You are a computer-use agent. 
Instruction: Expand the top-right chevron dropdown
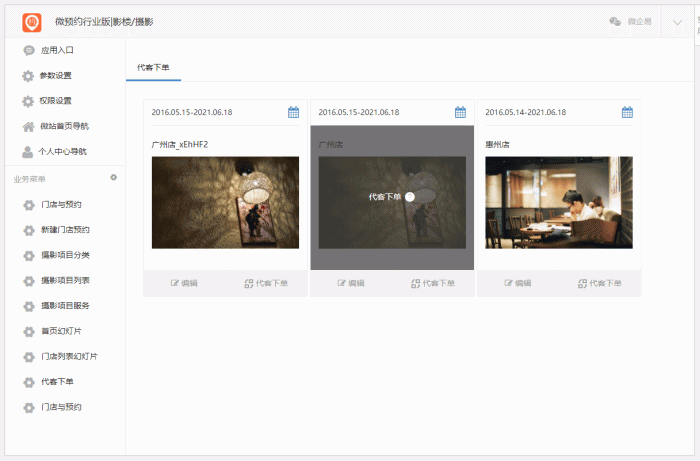tap(678, 21)
